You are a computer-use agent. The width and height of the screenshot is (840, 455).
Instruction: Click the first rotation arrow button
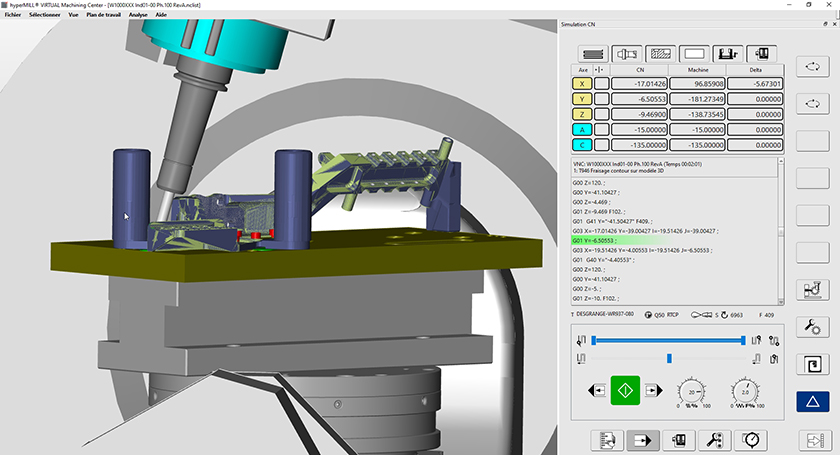[812, 66]
